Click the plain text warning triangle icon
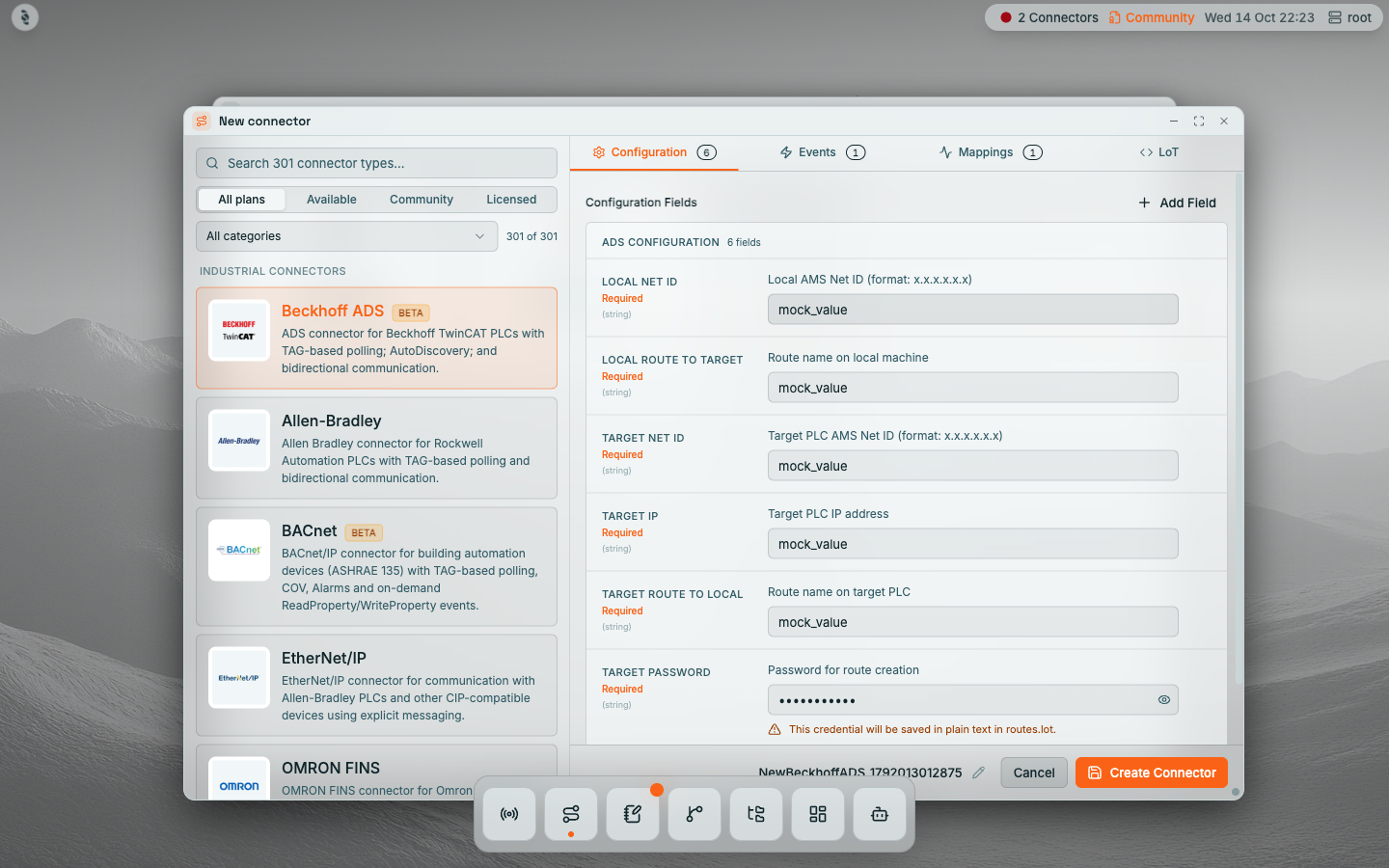This screenshot has height=868, width=1389. (x=775, y=729)
